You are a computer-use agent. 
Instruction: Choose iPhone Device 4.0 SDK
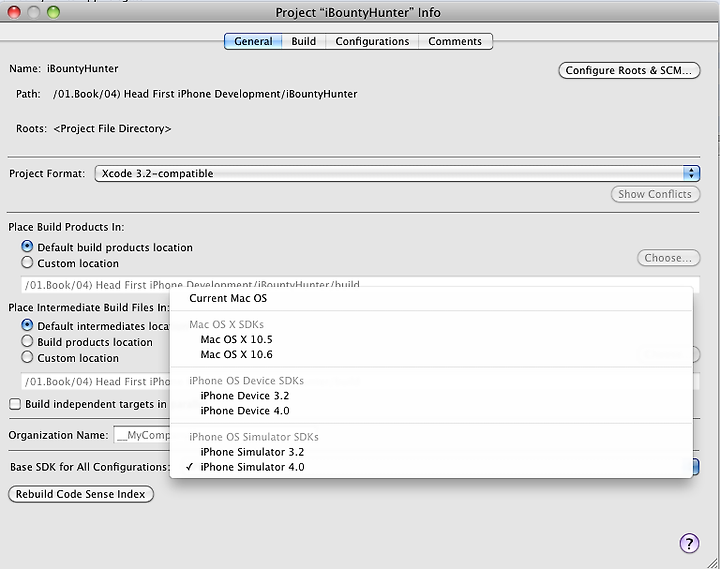pos(431,411)
